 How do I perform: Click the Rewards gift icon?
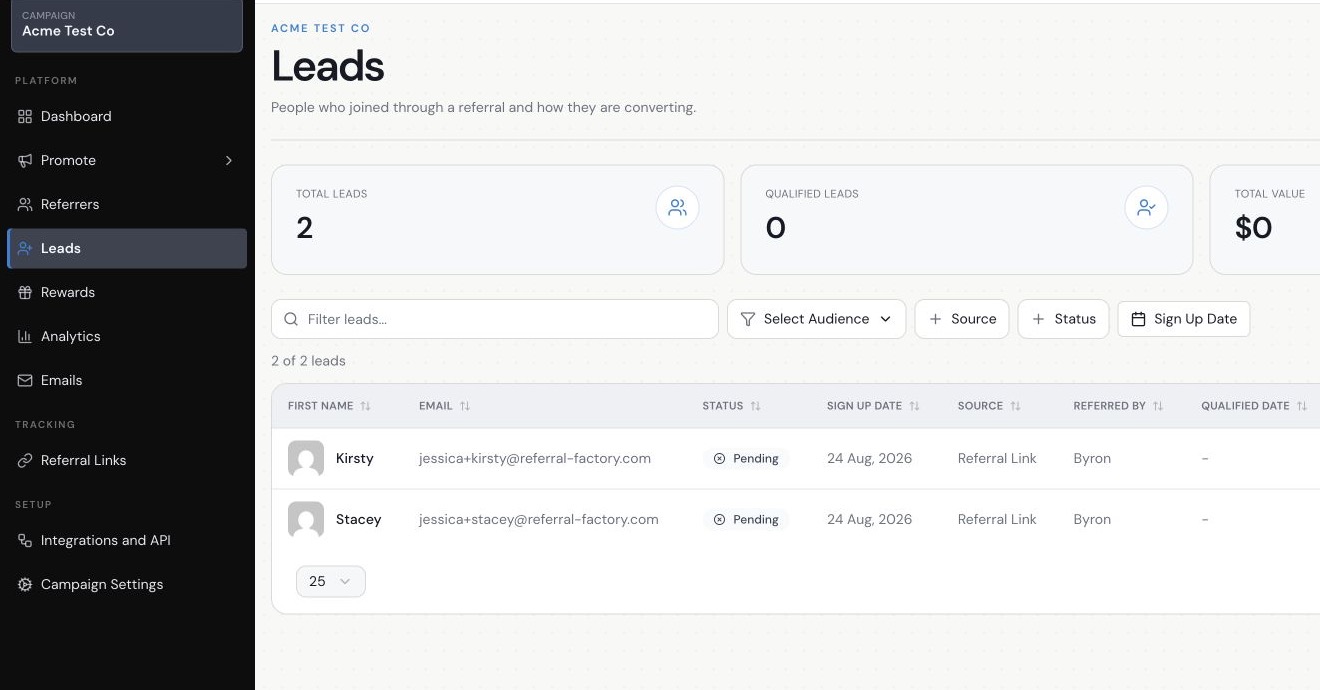point(25,292)
